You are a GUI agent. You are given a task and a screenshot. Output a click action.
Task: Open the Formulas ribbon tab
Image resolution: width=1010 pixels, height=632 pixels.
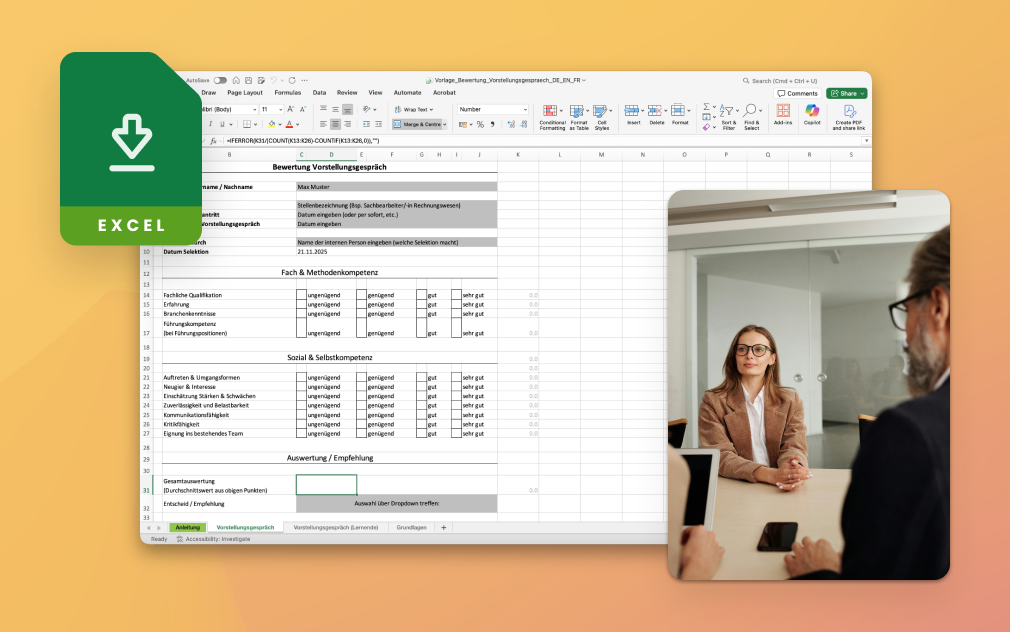(x=288, y=93)
